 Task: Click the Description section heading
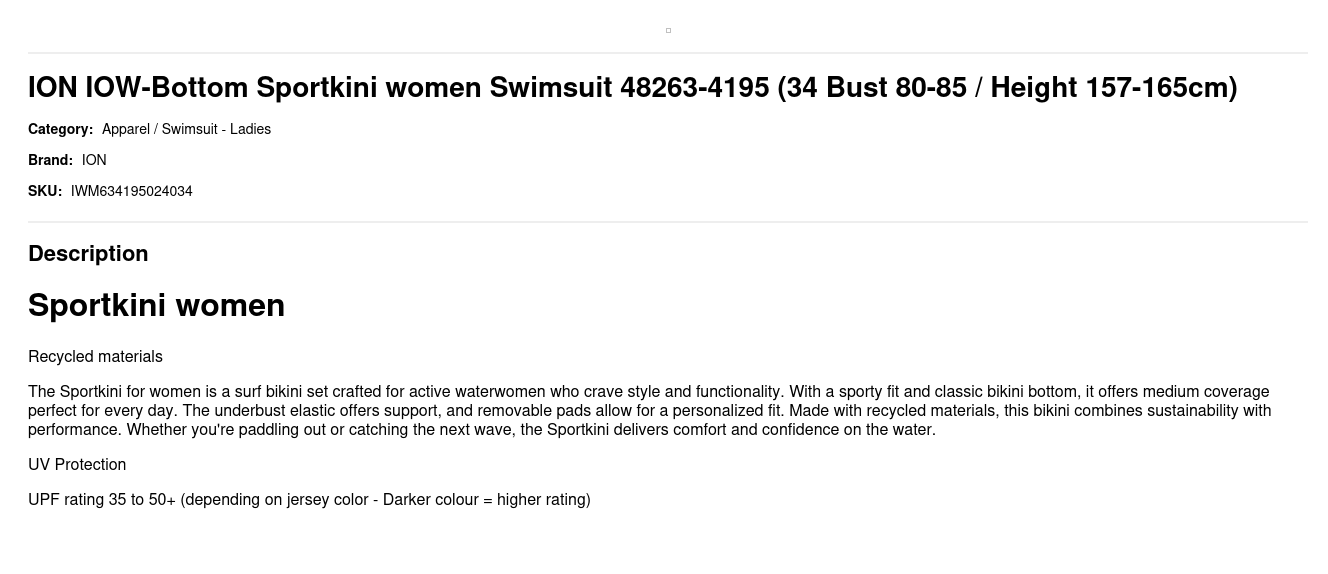click(x=88, y=254)
